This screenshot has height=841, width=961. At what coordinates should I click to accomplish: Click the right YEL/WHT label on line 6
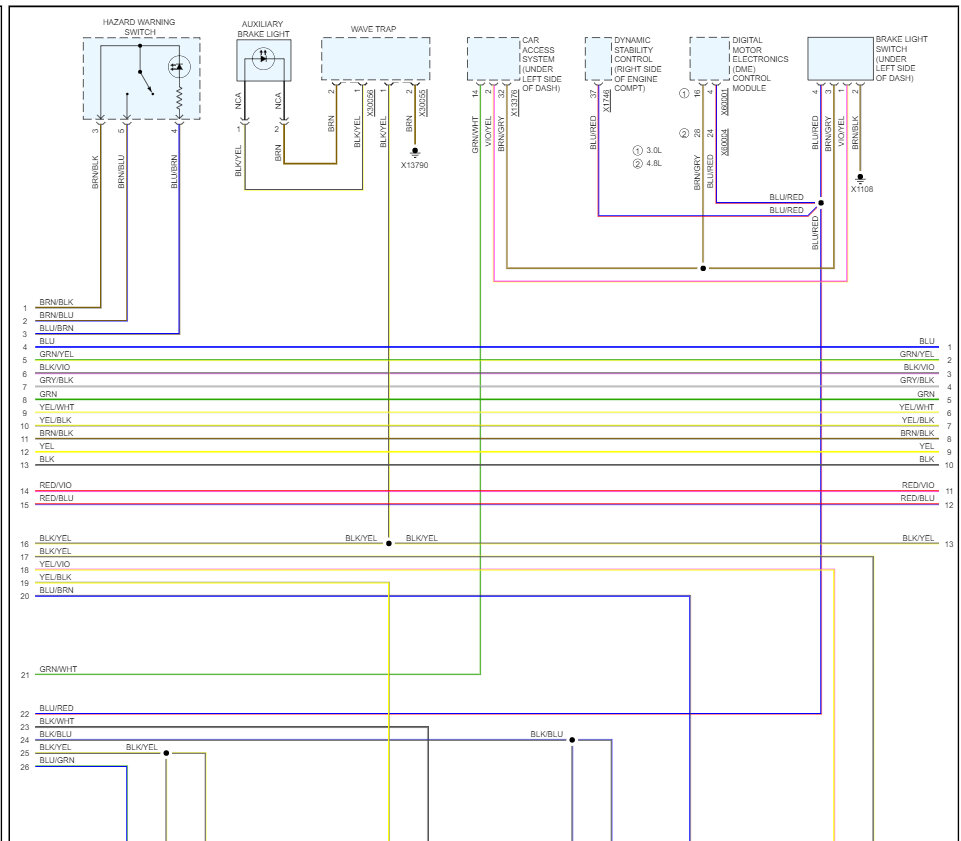(917, 407)
